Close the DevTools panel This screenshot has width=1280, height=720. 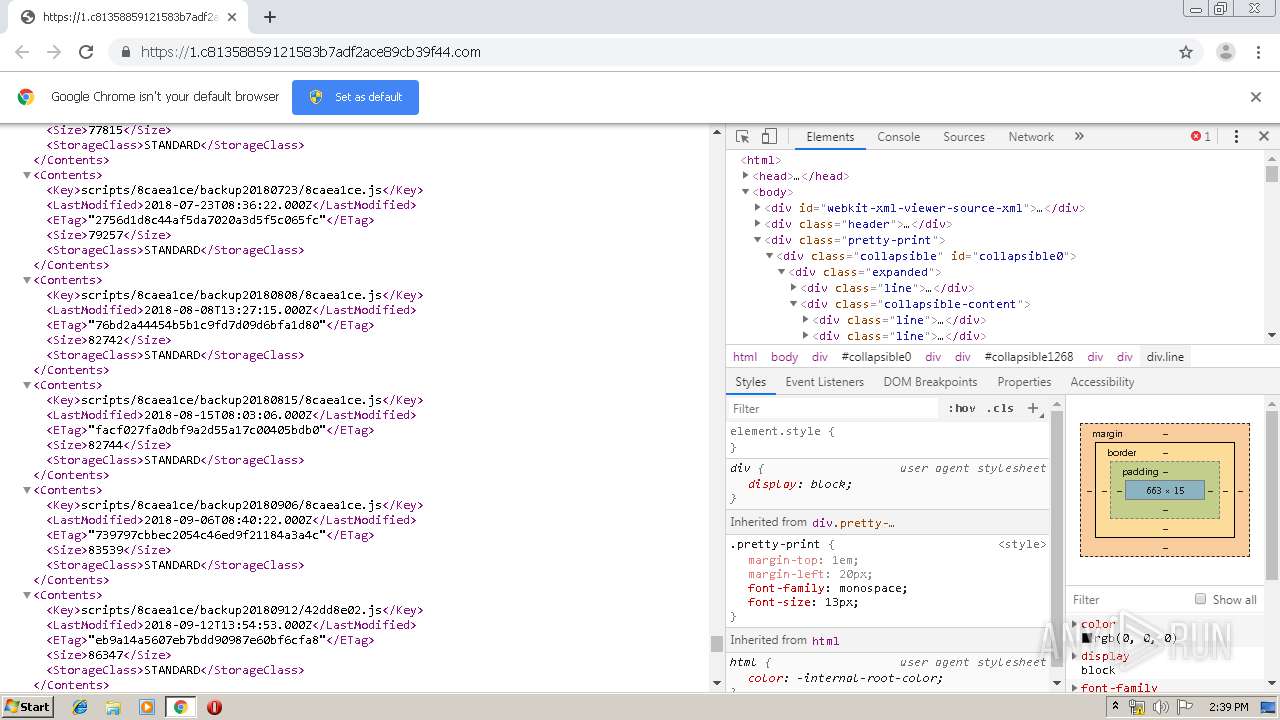click(x=1264, y=137)
